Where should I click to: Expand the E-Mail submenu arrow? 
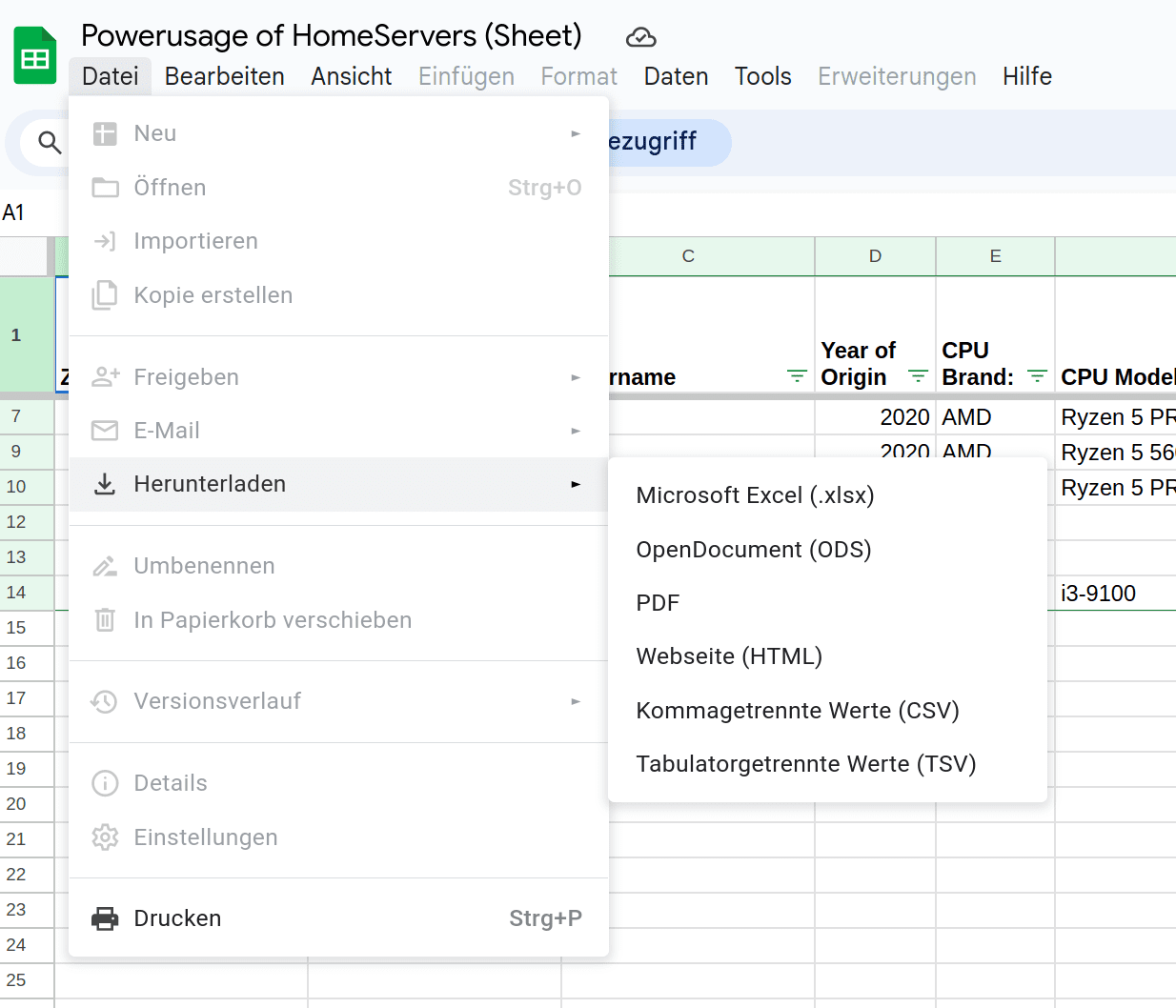(576, 431)
